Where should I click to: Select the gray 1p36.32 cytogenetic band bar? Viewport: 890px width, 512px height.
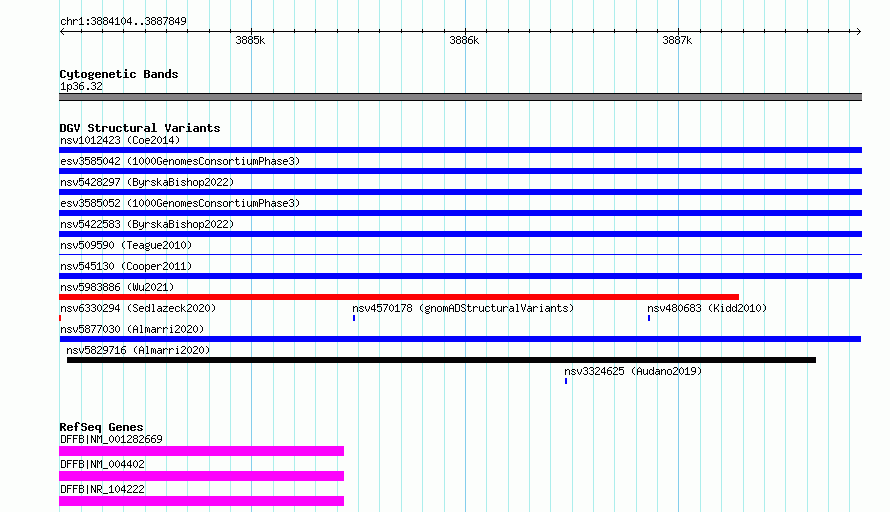point(460,97)
